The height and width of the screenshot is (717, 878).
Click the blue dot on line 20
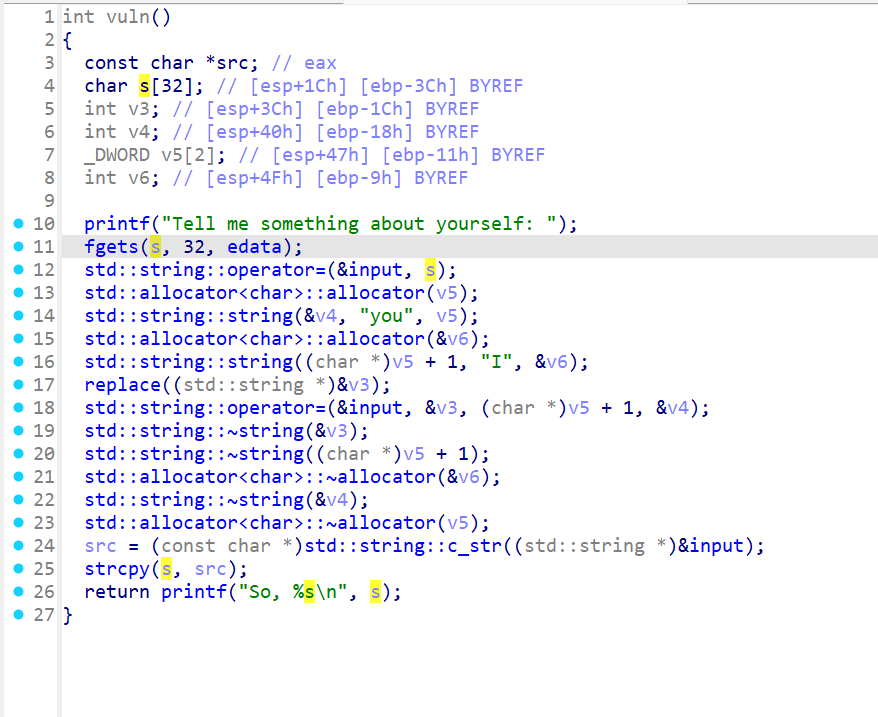click(17, 454)
